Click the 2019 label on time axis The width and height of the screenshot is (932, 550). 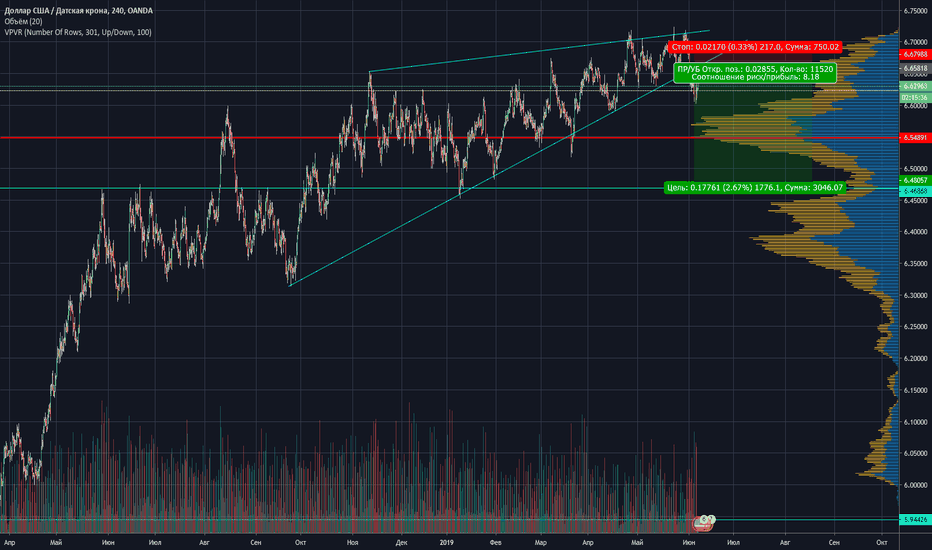(447, 542)
